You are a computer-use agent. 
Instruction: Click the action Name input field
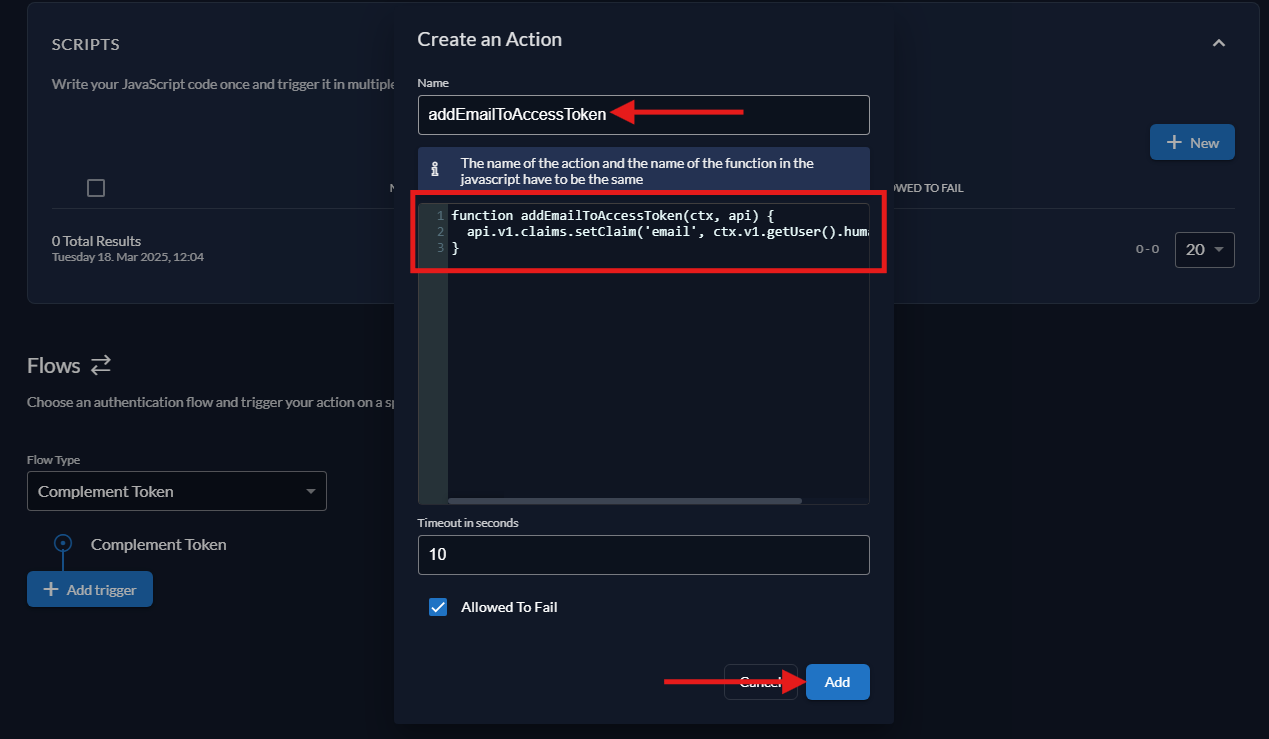tap(643, 115)
